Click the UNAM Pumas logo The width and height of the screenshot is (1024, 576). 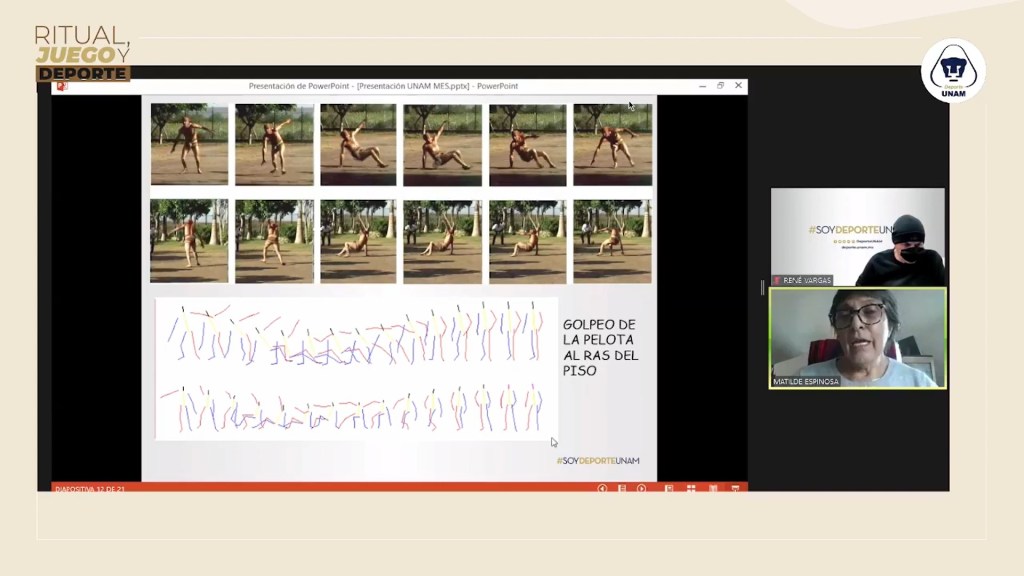(x=953, y=71)
